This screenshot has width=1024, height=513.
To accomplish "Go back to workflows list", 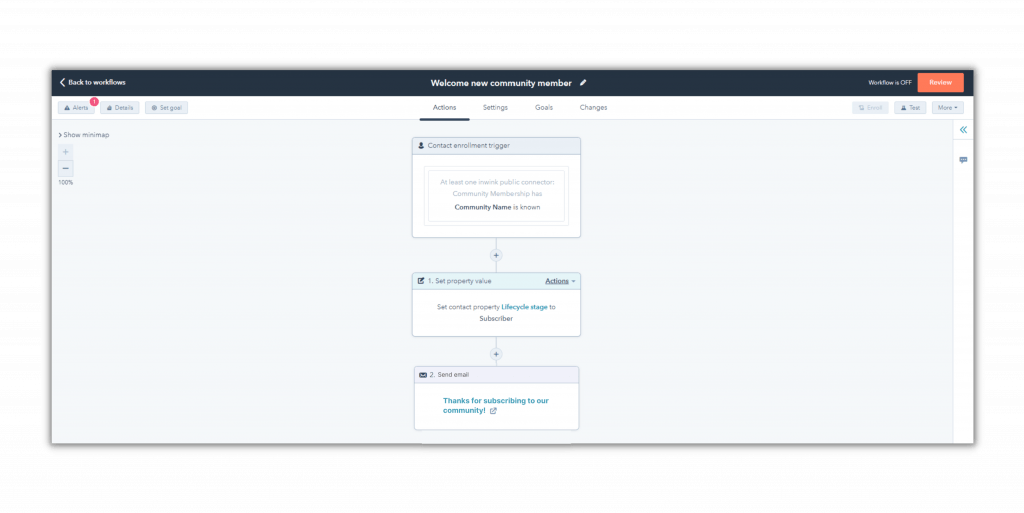I will [x=92, y=83].
